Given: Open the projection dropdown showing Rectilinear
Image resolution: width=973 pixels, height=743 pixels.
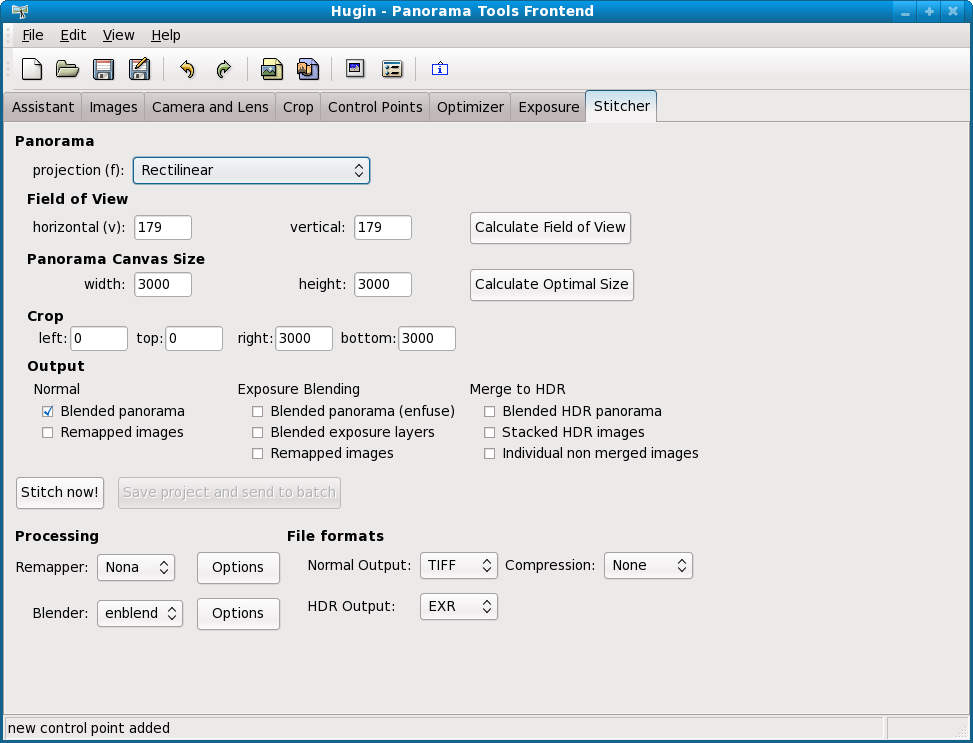Looking at the screenshot, I should [251, 170].
